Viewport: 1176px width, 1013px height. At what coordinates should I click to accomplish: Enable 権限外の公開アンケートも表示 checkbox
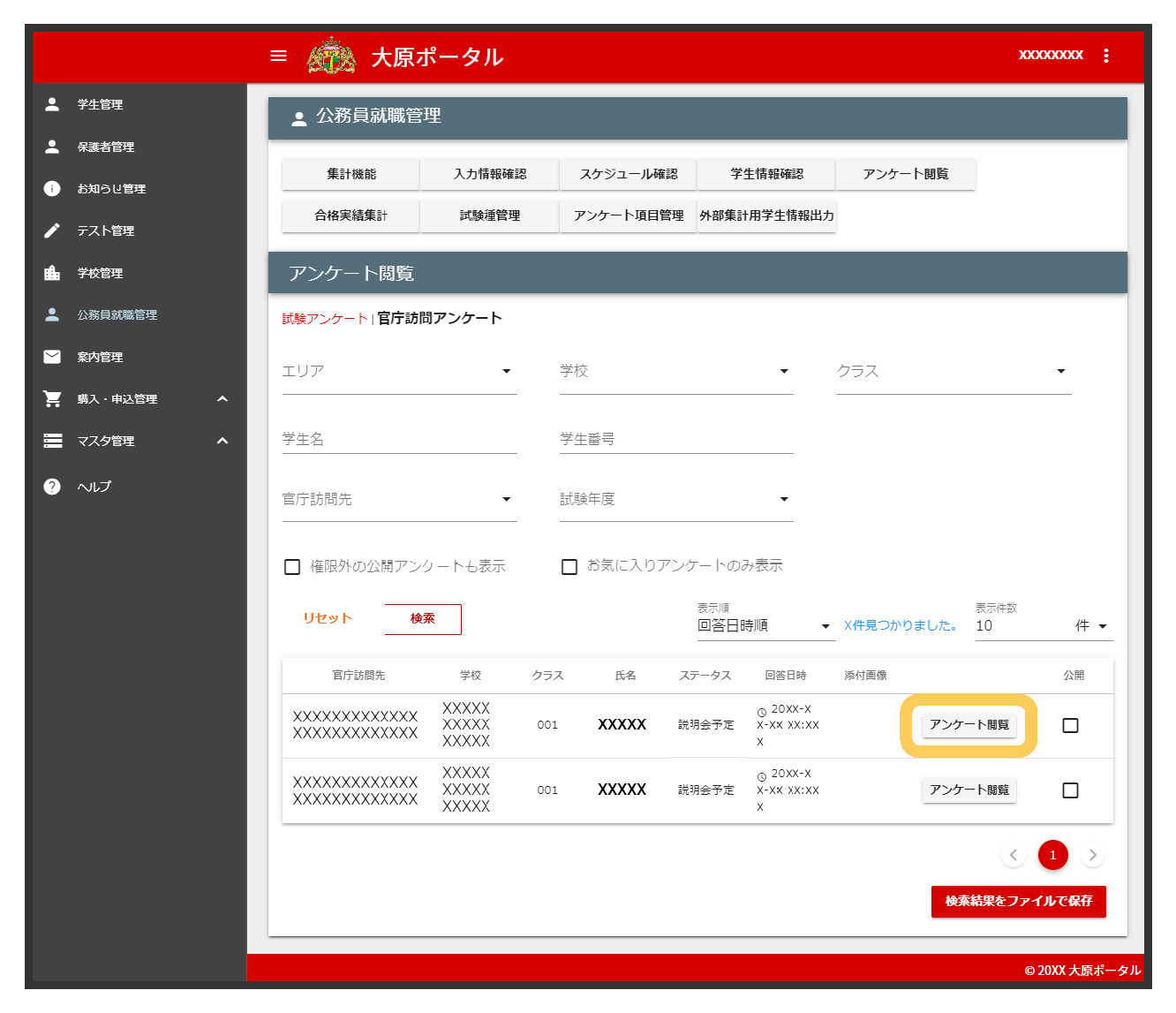292,567
